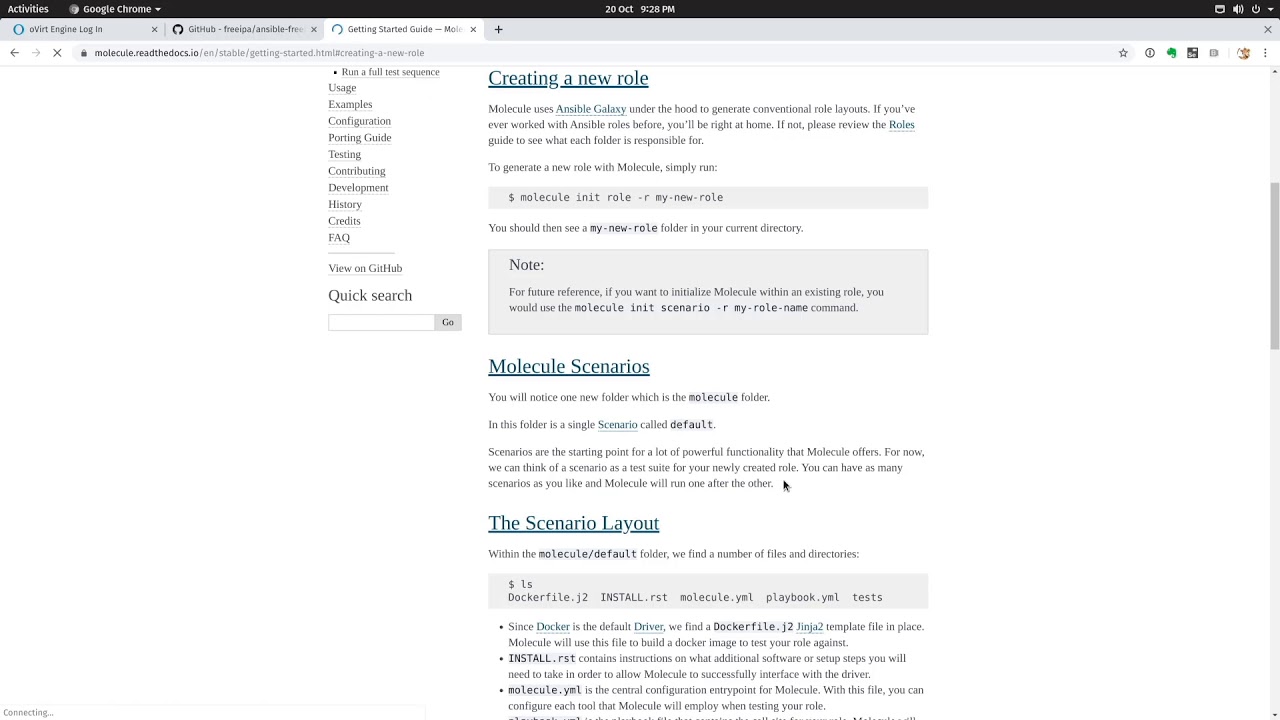Image resolution: width=1280 pixels, height=720 pixels.
Task: Switch to the GitHub freeipa tab
Action: coord(244,29)
